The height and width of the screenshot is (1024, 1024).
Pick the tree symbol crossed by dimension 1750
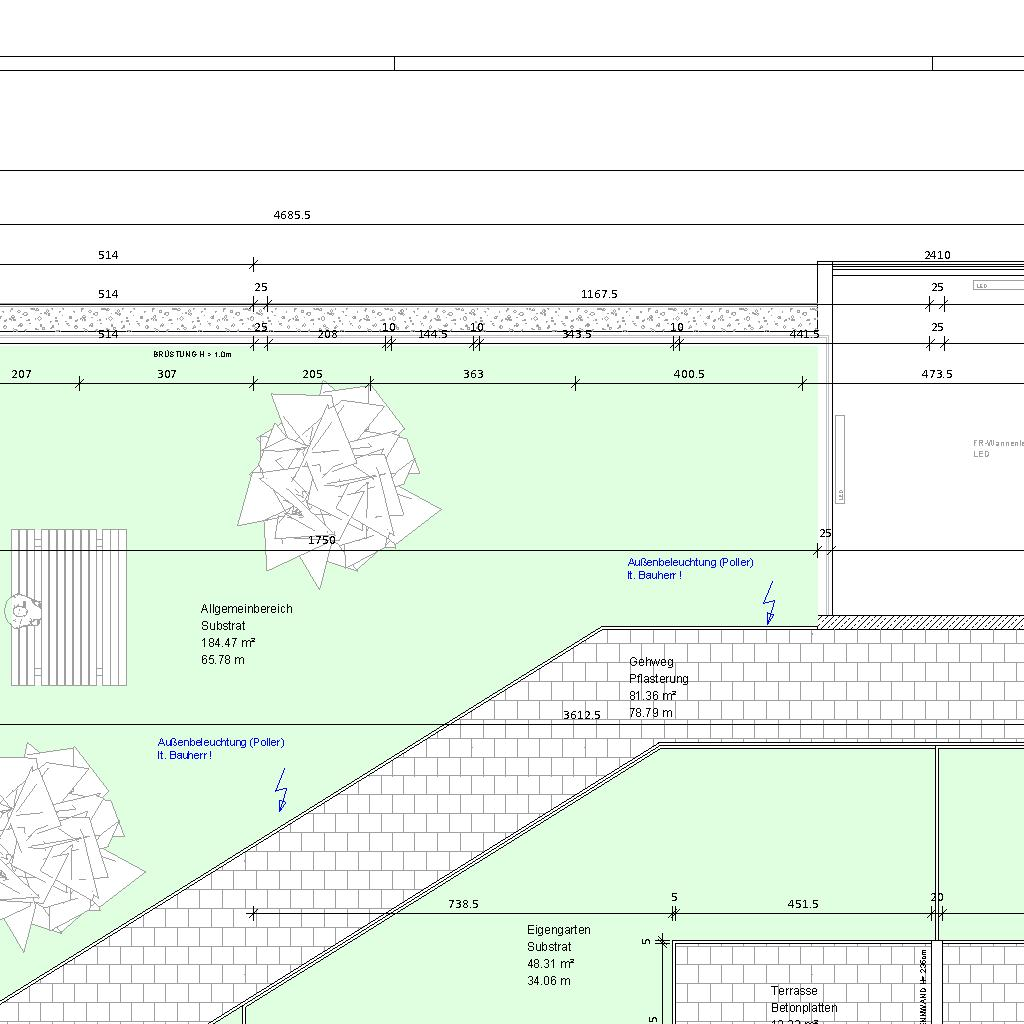[x=339, y=484]
